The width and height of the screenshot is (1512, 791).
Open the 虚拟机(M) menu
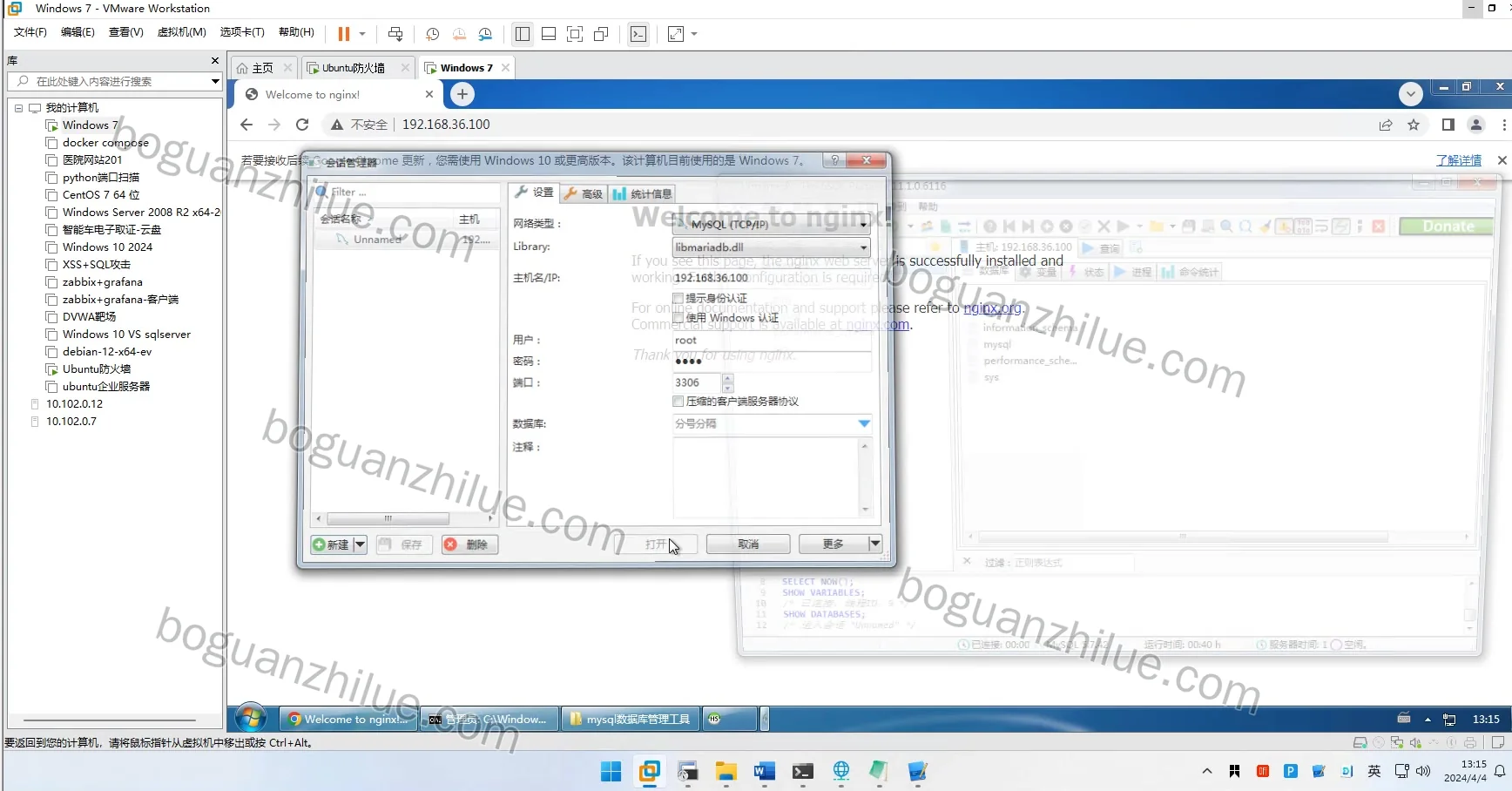coord(181,32)
